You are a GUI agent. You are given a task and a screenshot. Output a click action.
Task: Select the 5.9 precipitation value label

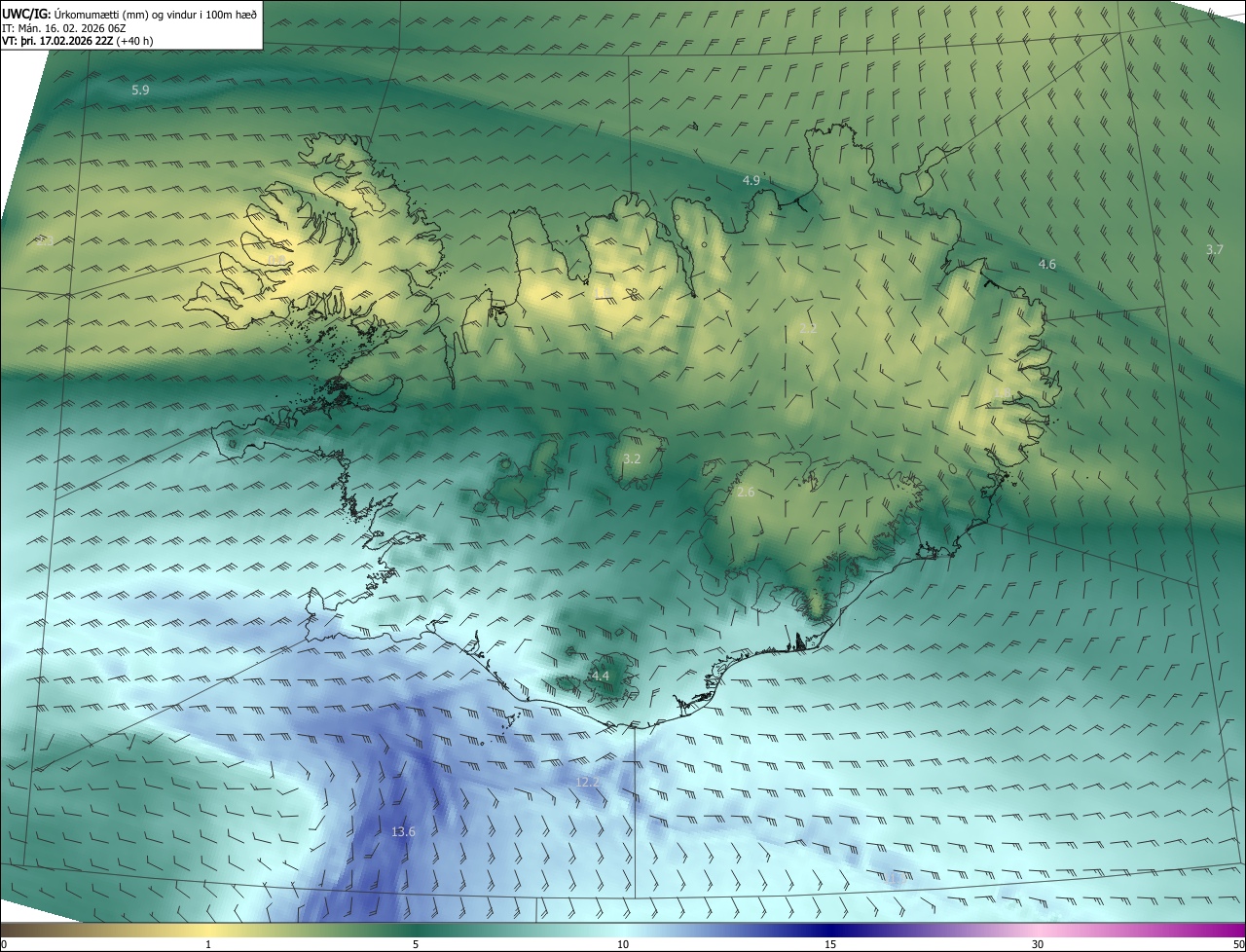point(140,90)
